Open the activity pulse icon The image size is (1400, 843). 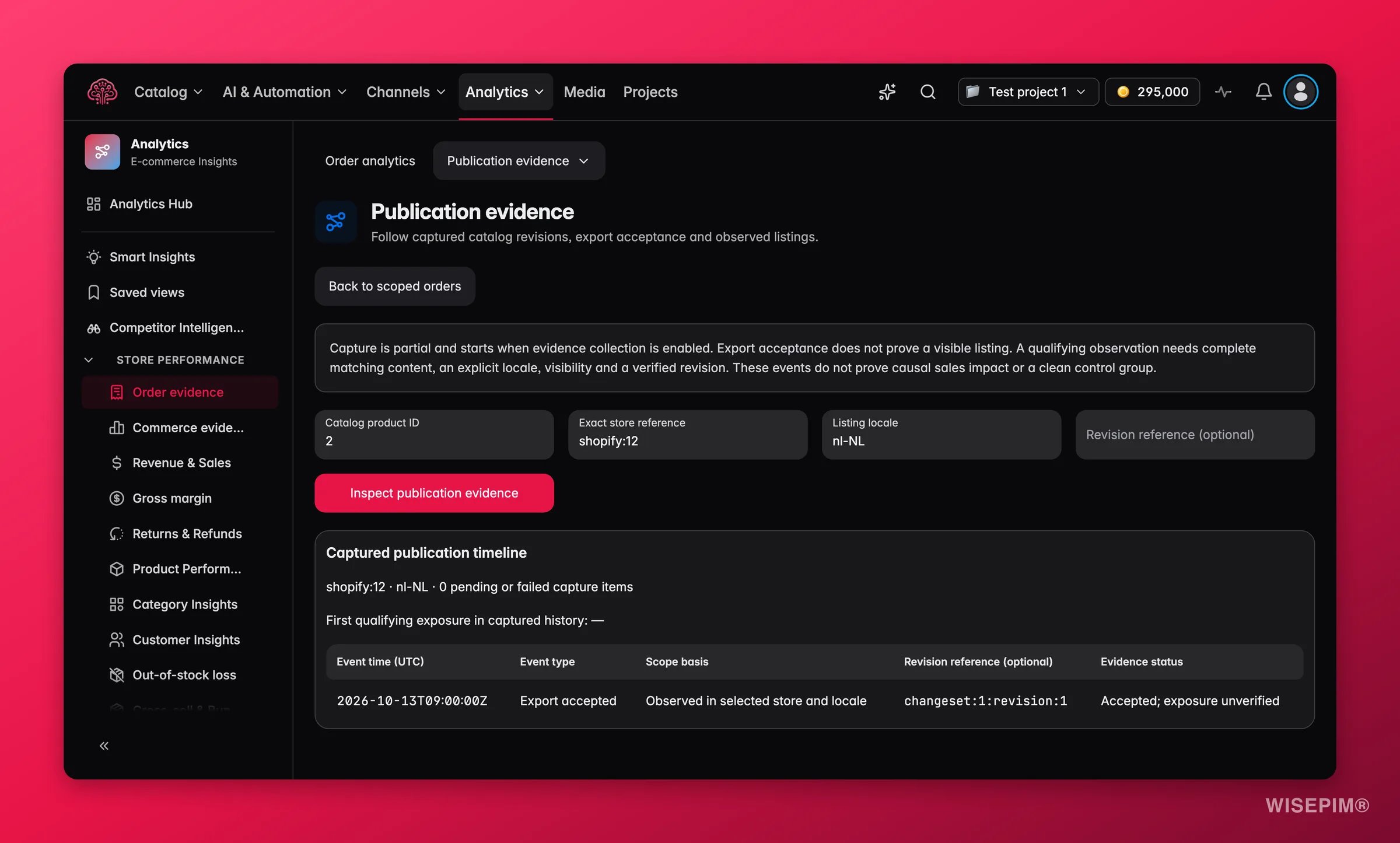point(1223,92)
